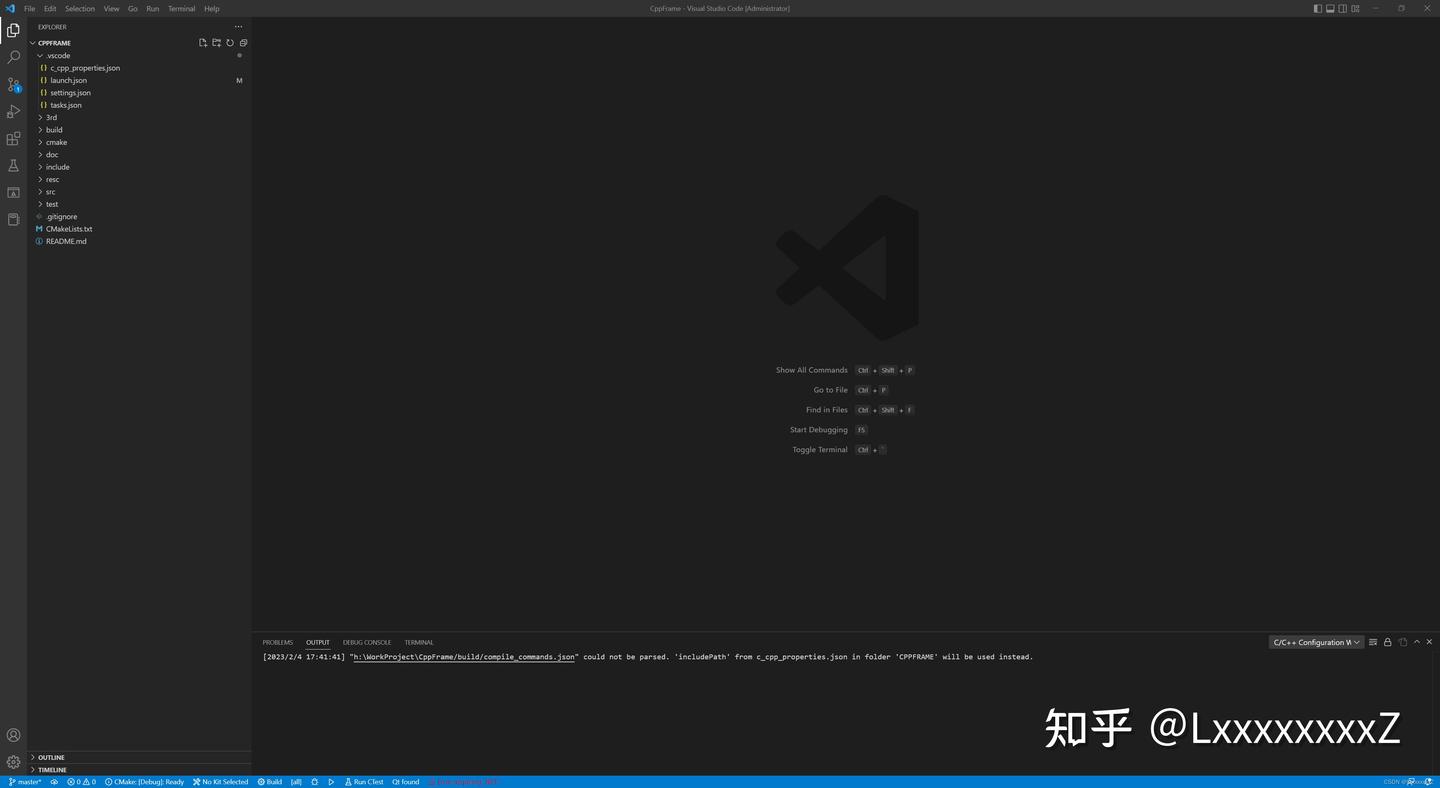
Task: Click the CMake Build icon in status bar
Action: point(262,781)
